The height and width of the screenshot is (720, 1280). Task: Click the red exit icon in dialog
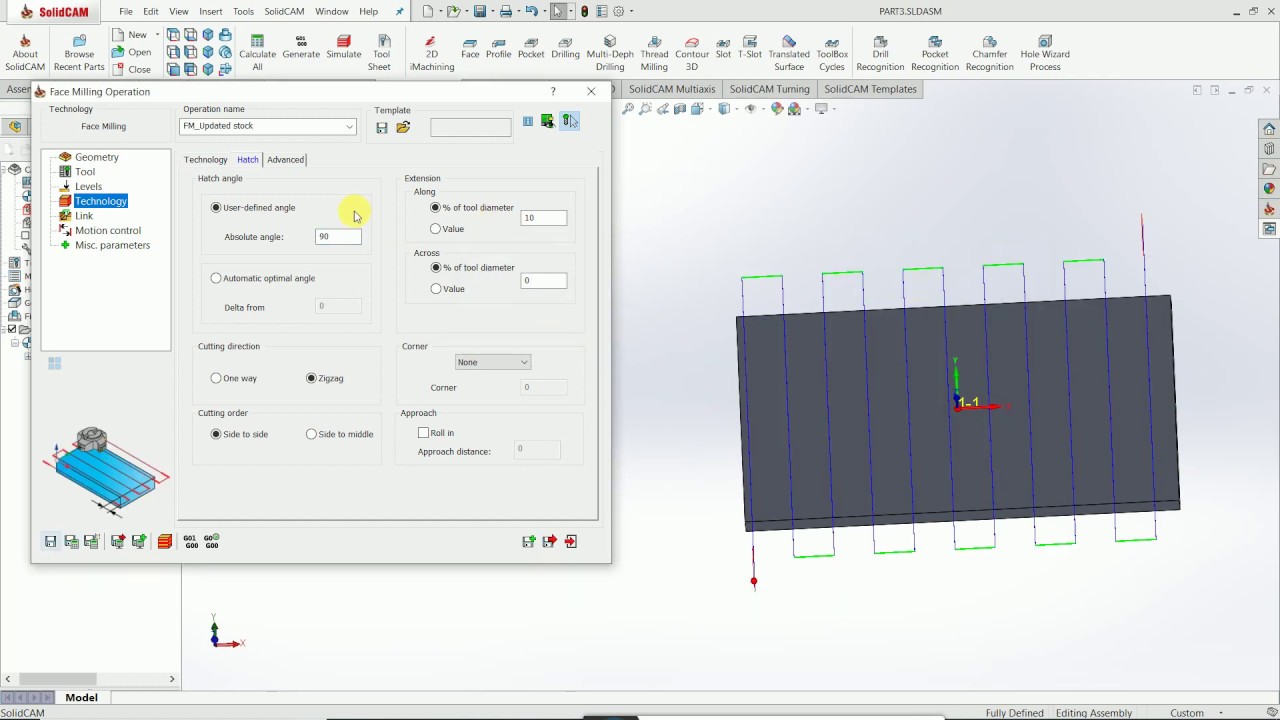click(571, 541)
